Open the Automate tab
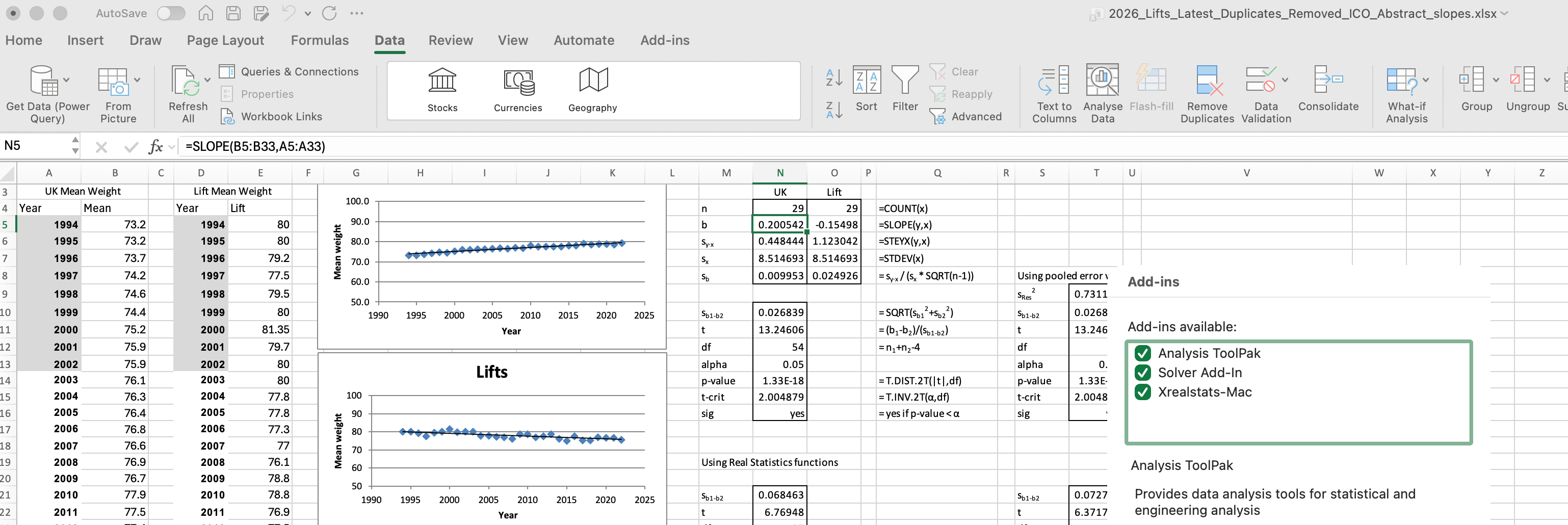1568x525 pixels. click(x=584, y=40)
